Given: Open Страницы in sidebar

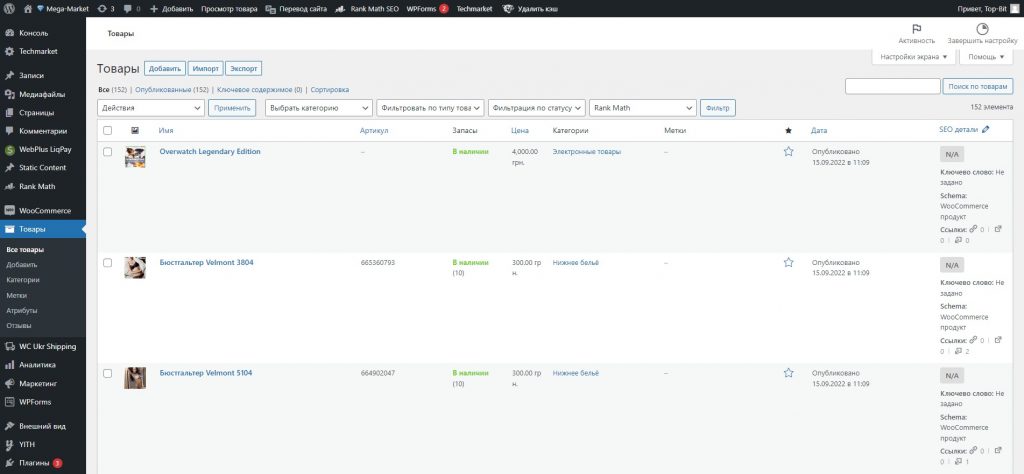Looking at the screenshot, I should pos(43,112).
